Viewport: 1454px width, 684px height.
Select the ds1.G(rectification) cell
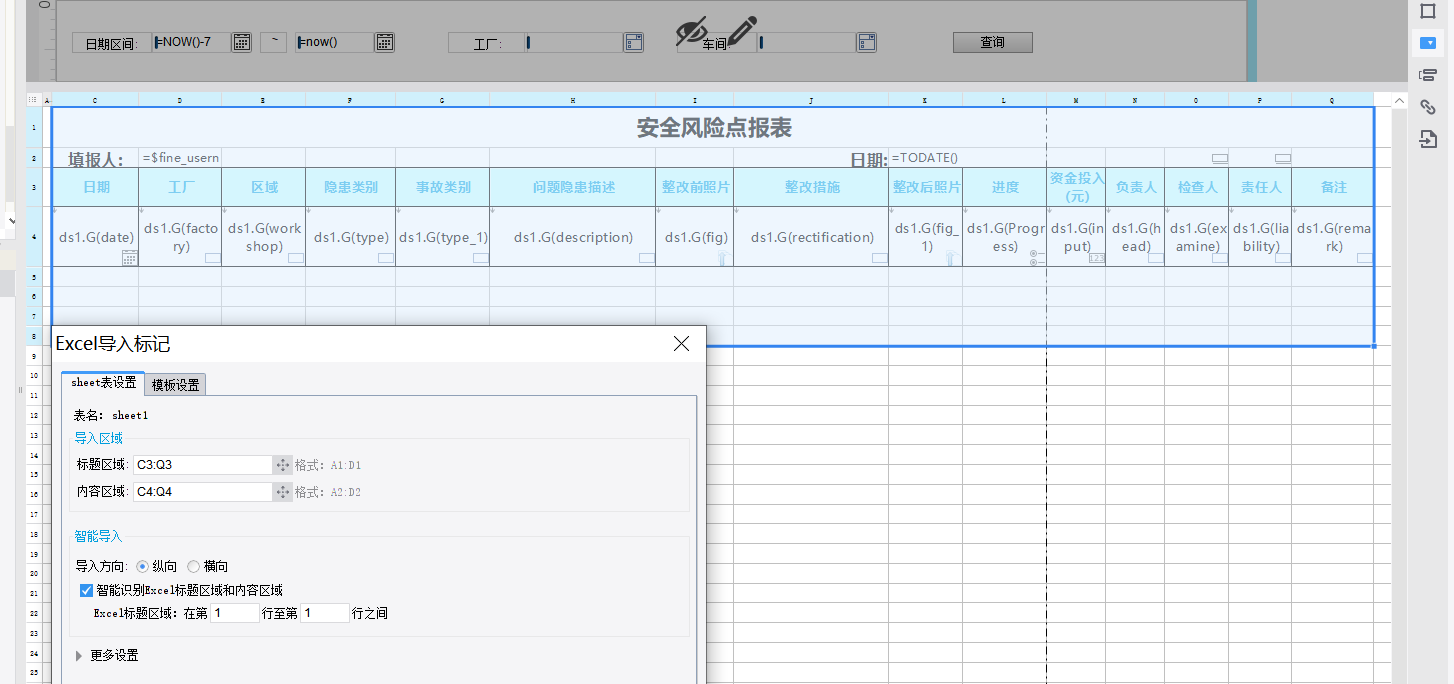coord(811,237)
